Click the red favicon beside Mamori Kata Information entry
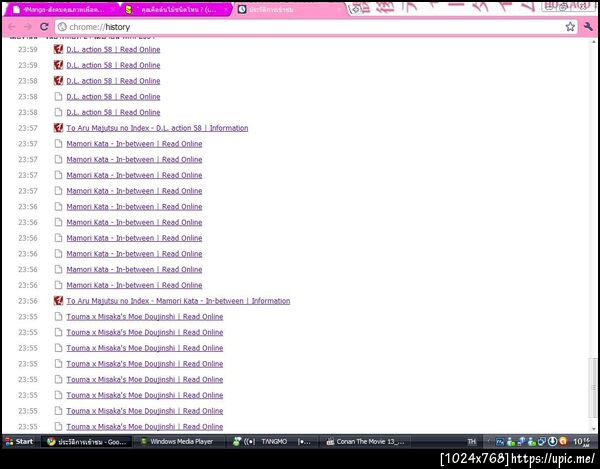 click(x=58, y=301)
